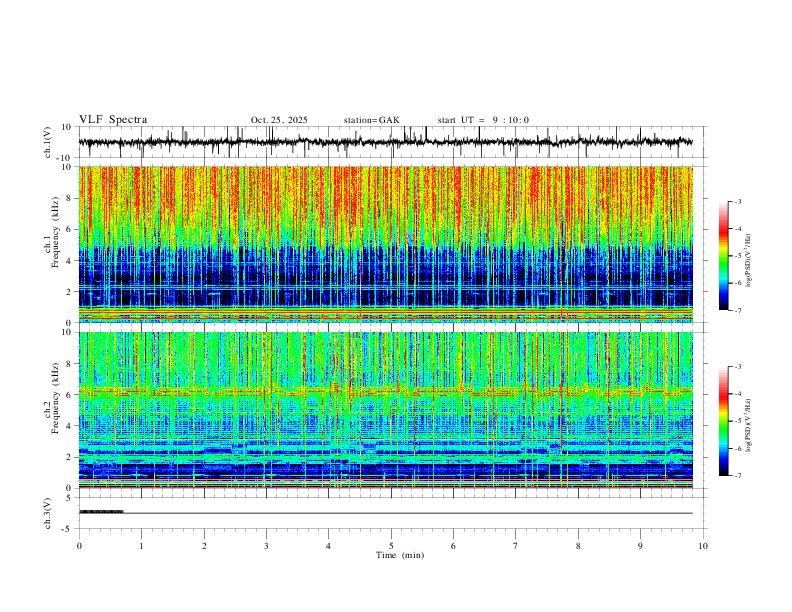792x612 pixels.
Task: Click the 'Time (min)' axis label
Action: coord(400,555)
